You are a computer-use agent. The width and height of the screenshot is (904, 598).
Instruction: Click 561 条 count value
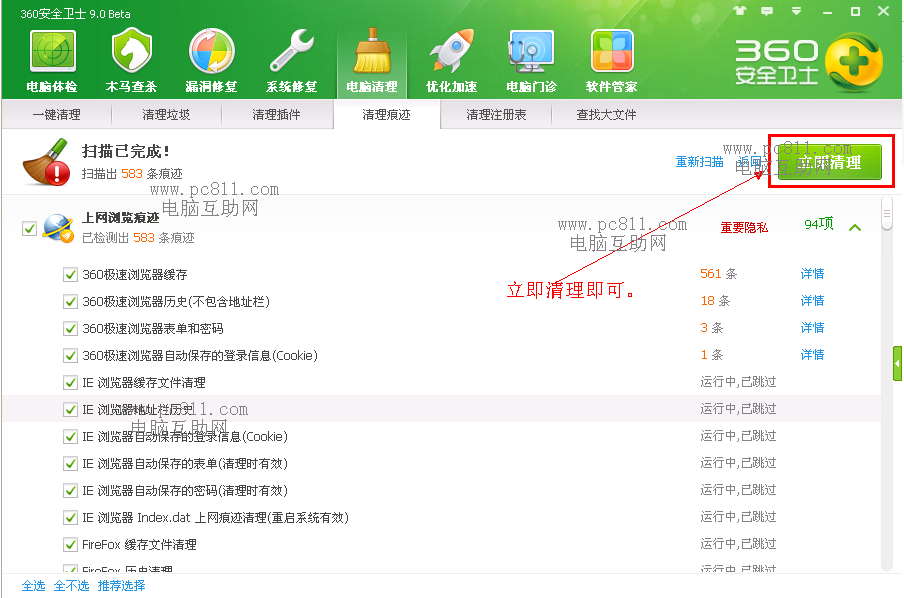point(718,273)
